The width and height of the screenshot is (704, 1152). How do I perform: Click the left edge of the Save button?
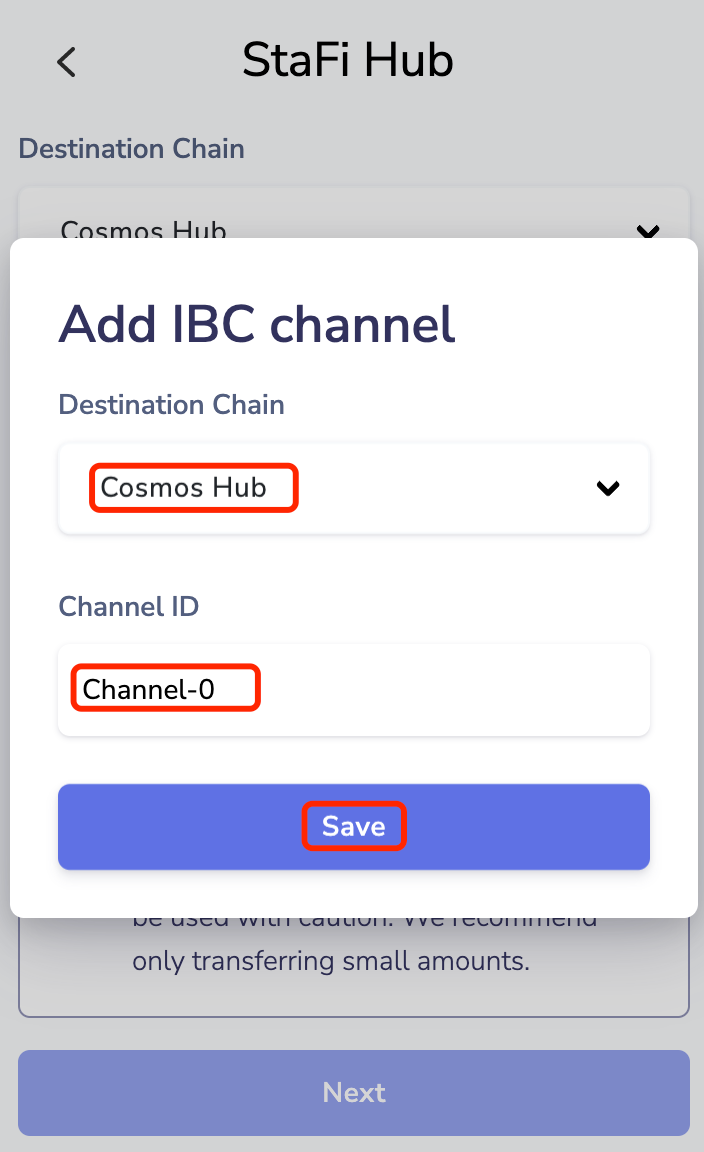(90, 827)
